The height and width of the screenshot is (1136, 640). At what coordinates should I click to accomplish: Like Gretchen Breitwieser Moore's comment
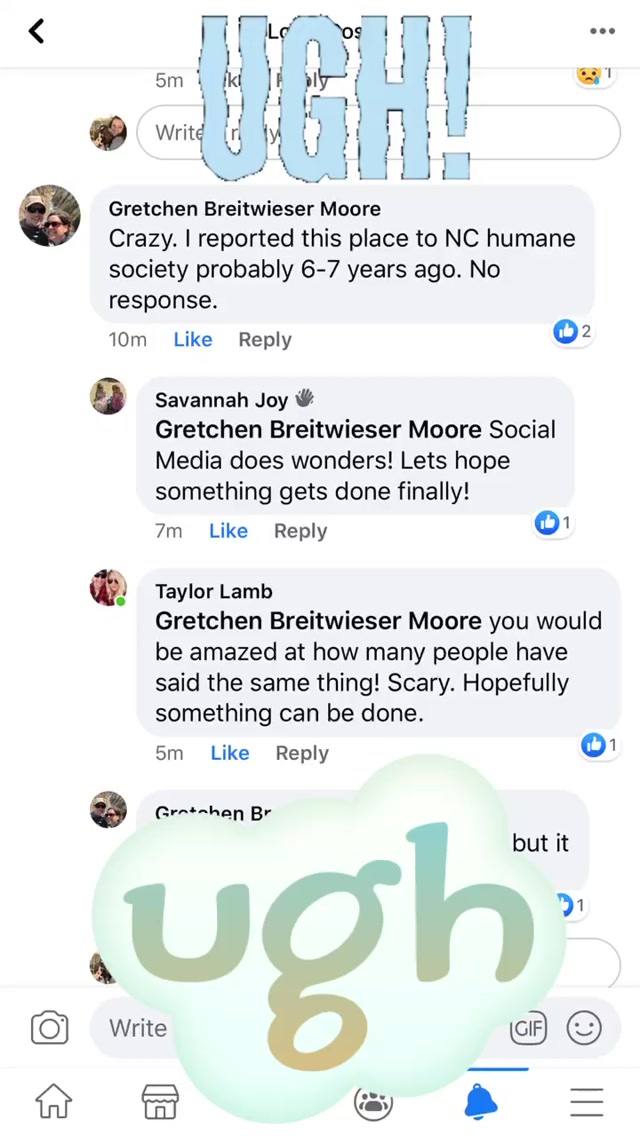[192, 340]
